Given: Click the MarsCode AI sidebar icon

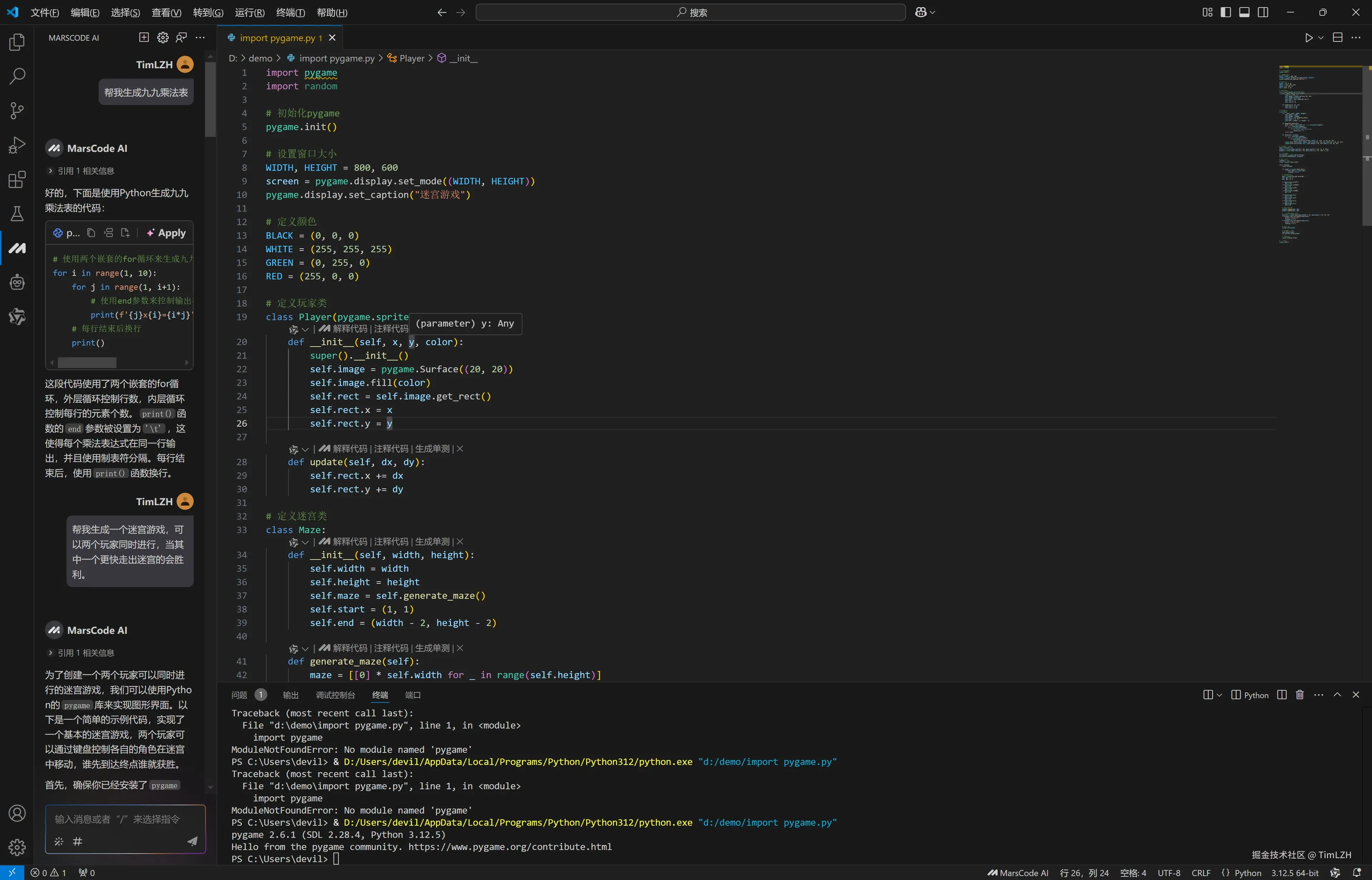Looking at the screenshot, I should pos(17,248).
